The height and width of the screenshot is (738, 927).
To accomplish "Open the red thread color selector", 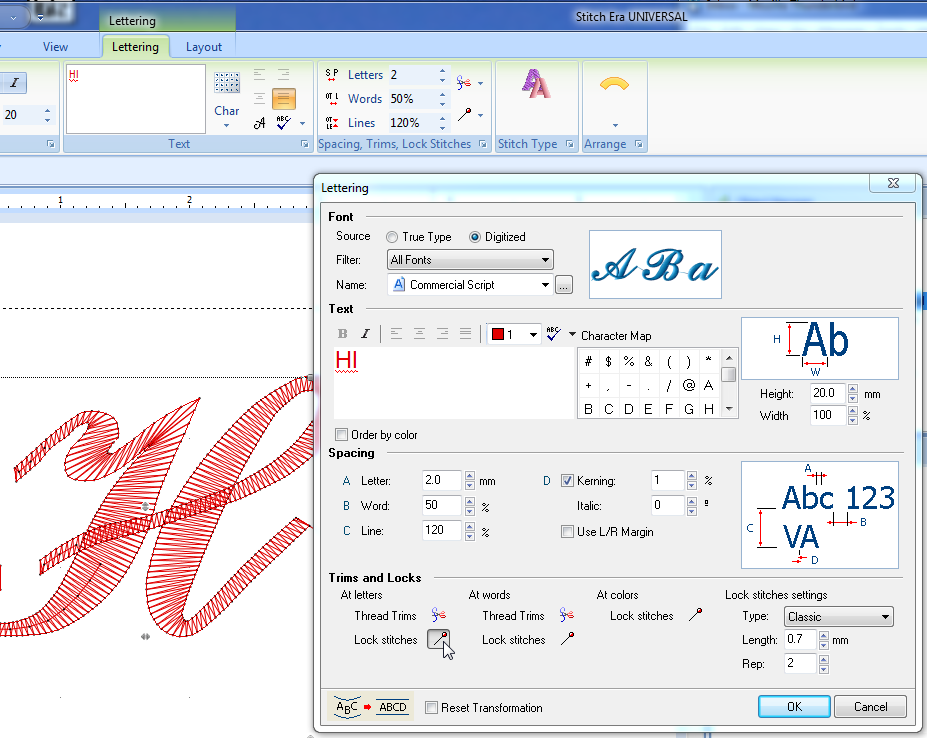I will pyautogui.click(x=513, y=334).
